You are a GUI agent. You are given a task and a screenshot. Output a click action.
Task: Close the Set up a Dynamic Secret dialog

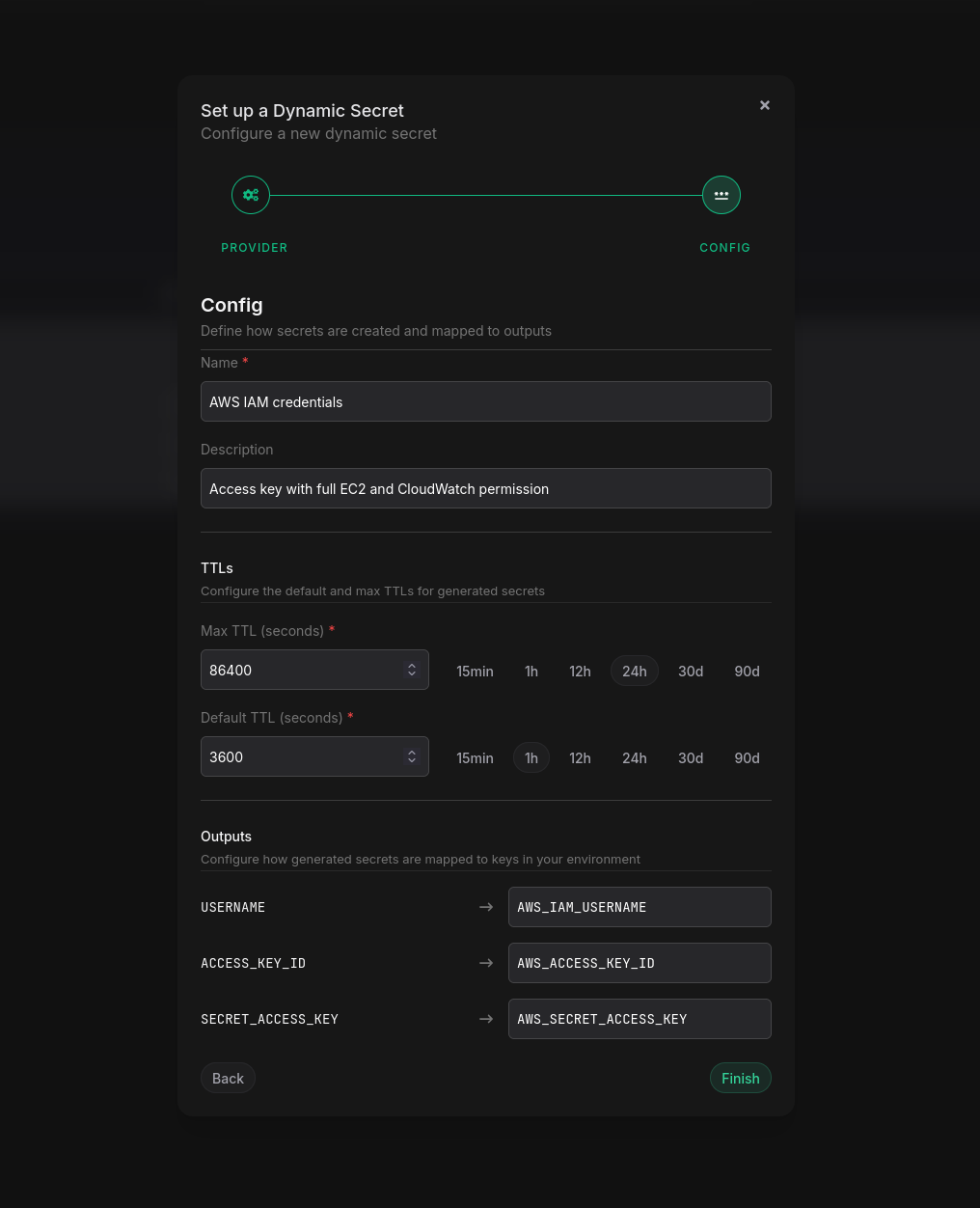[x=765, y=105]
